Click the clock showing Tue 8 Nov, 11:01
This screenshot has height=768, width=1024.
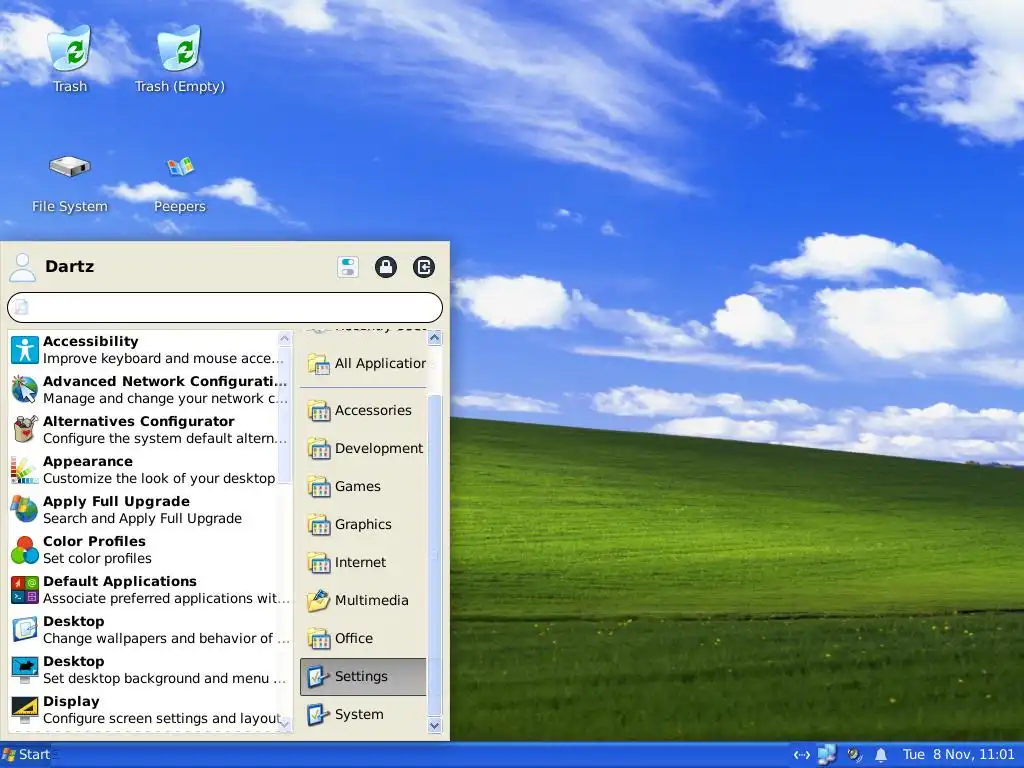click(x=958, y=755)
